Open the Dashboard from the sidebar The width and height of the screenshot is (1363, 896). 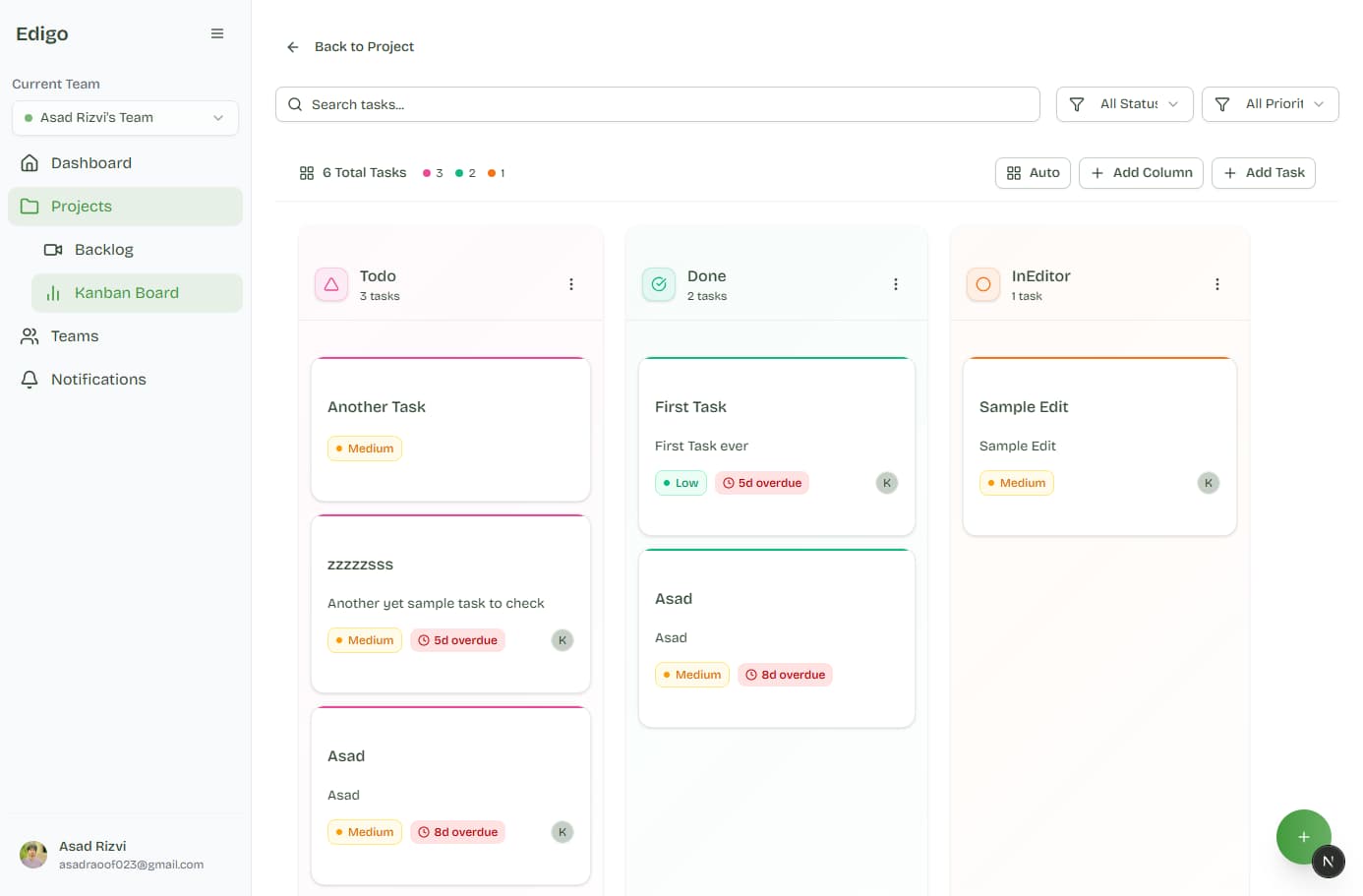[x=91, y=162]
